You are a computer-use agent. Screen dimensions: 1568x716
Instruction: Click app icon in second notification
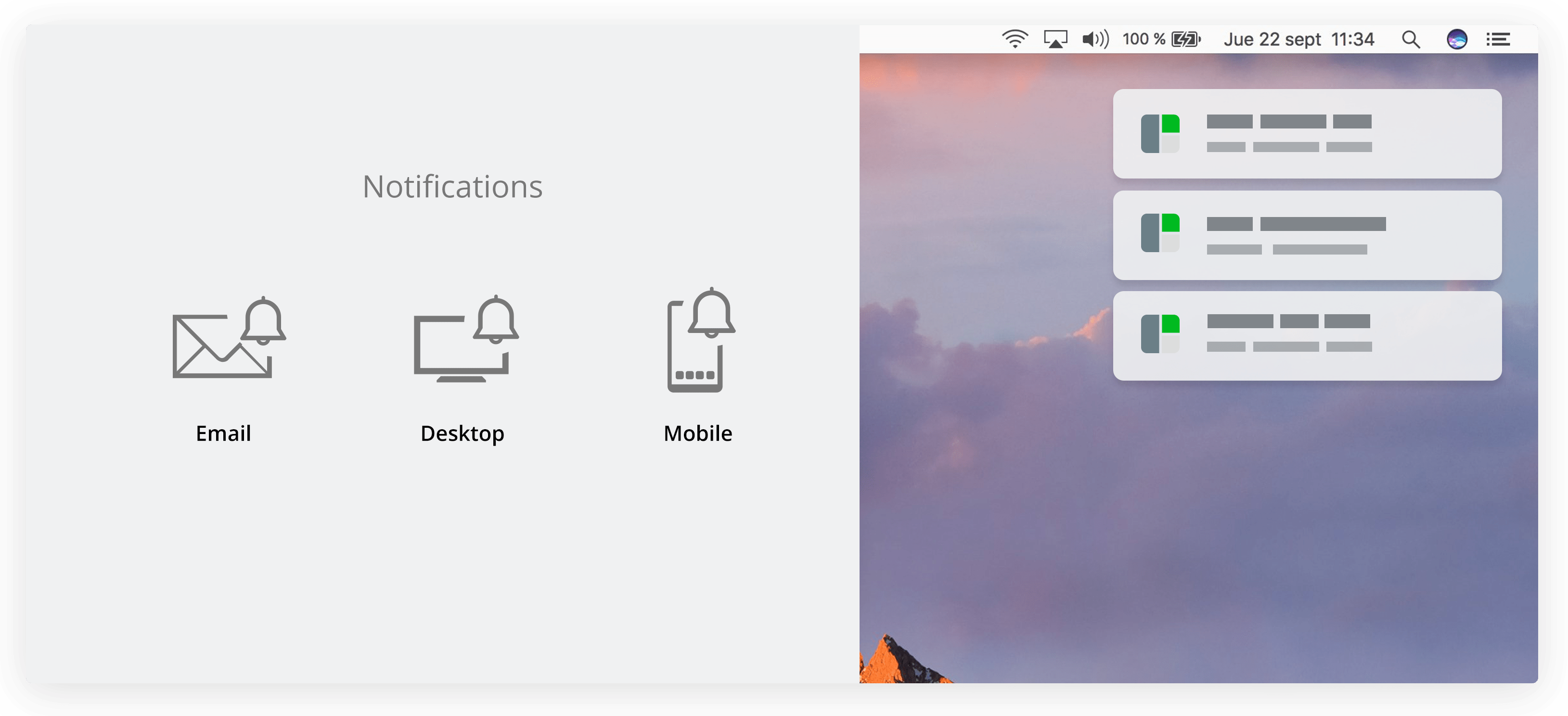[1160, 232]
